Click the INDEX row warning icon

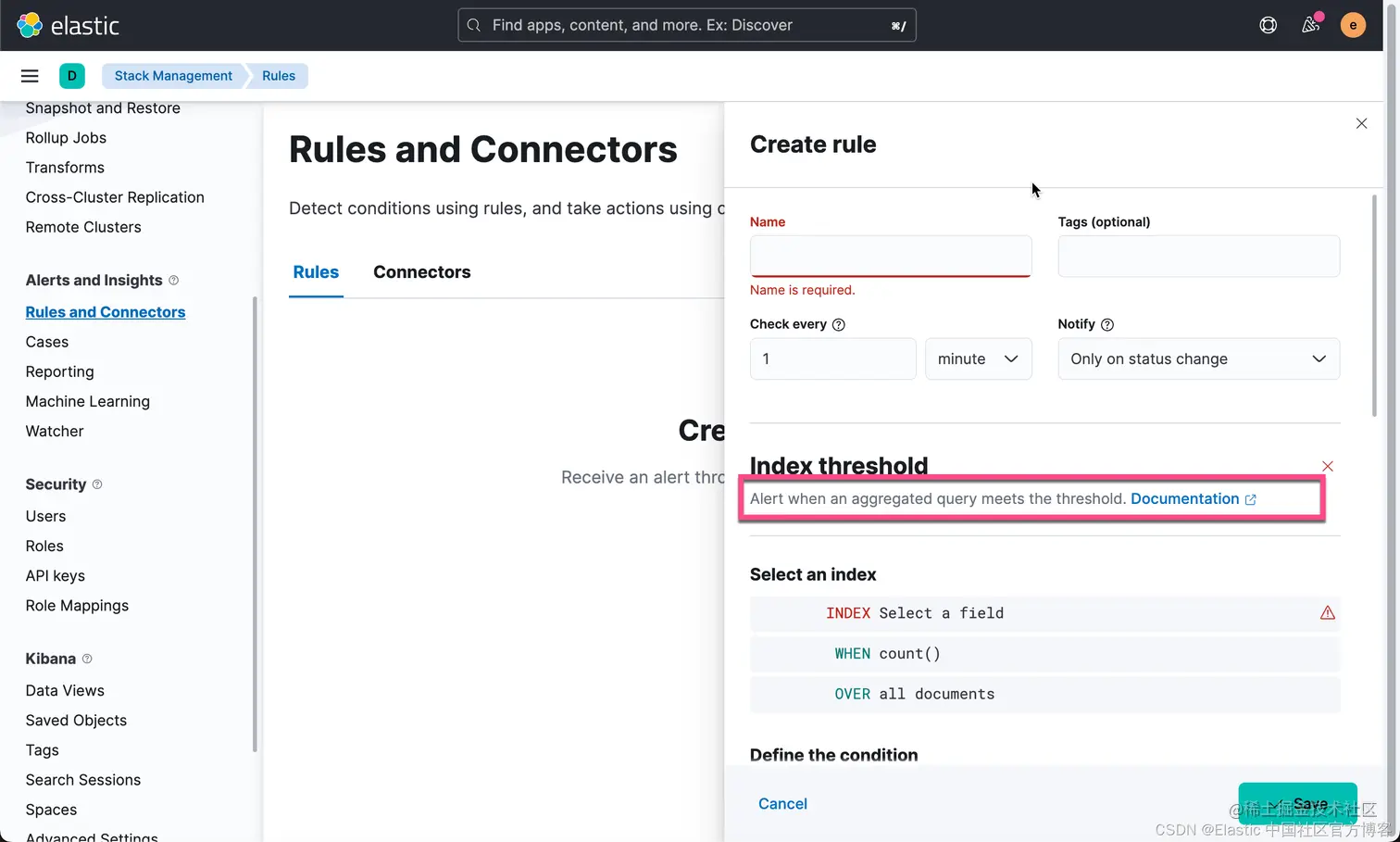(x=1328, y=612)
